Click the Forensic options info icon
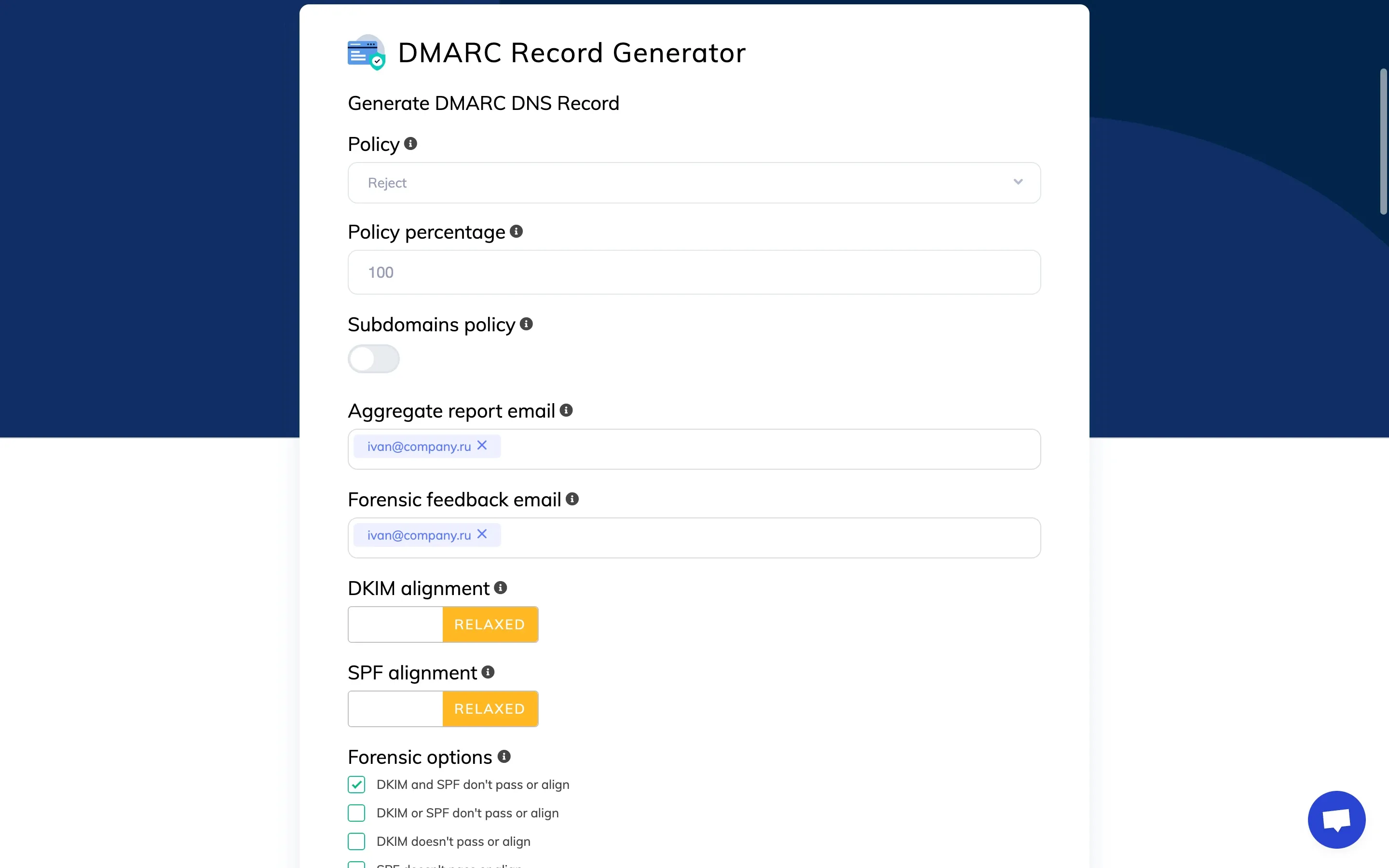The height and width of the screenshot is (868, 1389). point(504,757)
